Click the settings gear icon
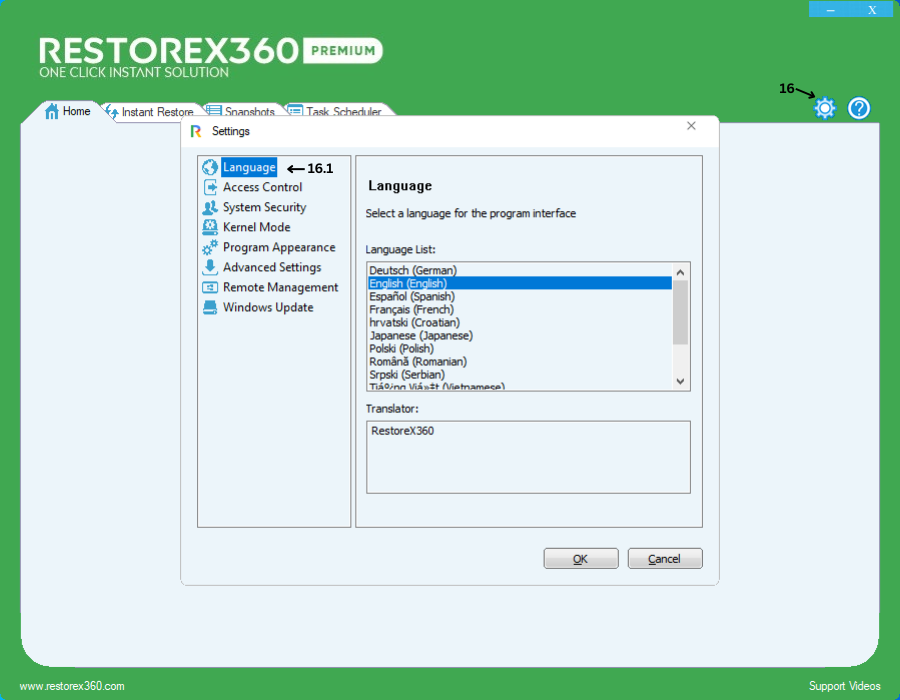Image resolution: width=900 pixels, height=700 pixels. (x=824, y=108)
